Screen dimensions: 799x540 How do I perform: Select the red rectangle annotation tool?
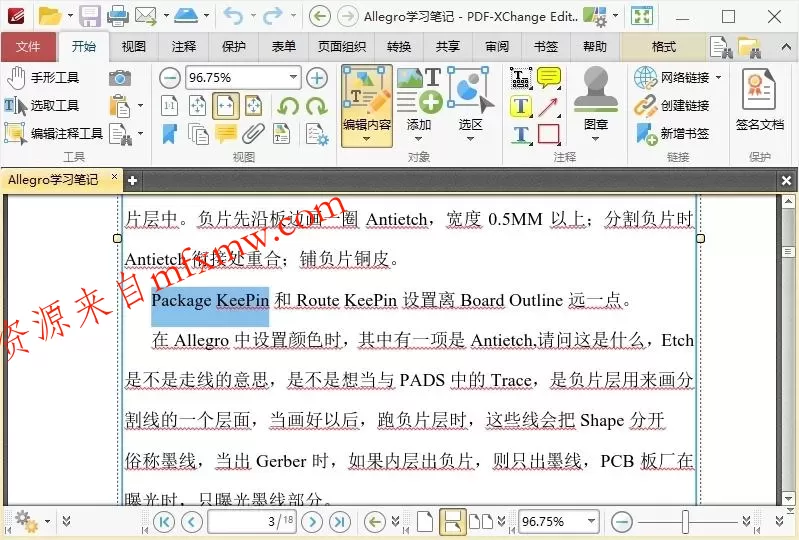[549, 135]
